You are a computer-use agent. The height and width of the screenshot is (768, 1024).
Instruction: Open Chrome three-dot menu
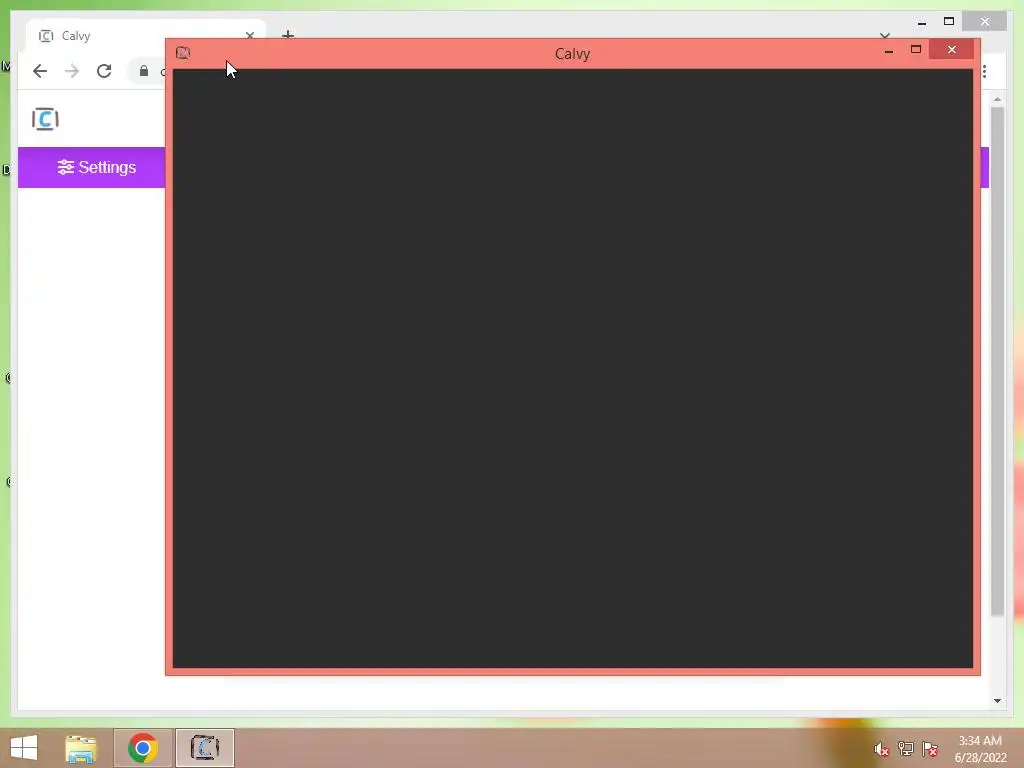click(984, 71)
